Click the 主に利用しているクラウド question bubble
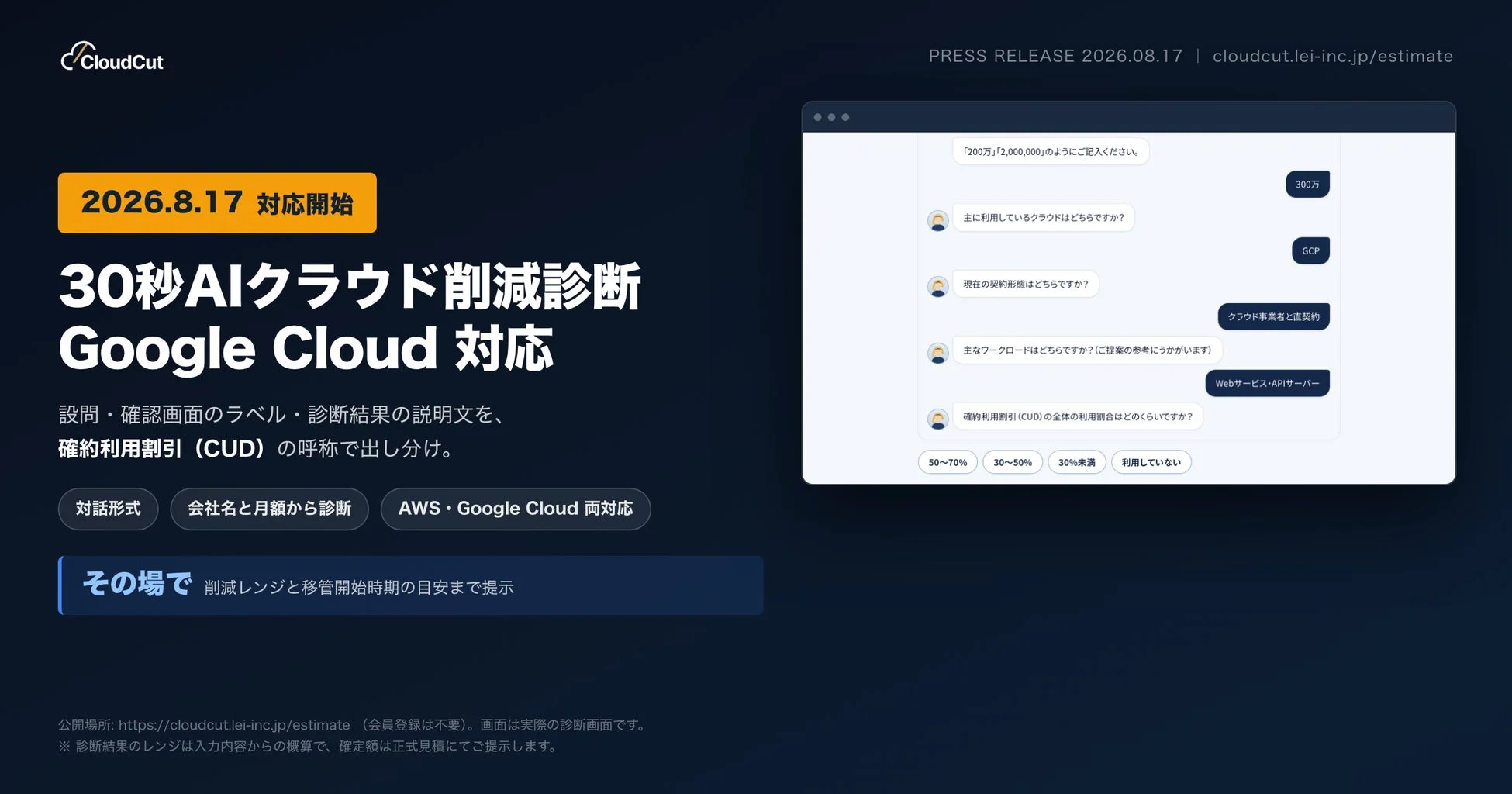The width and height of the screenshot is (1512, 794). [x=1044, y=218]
